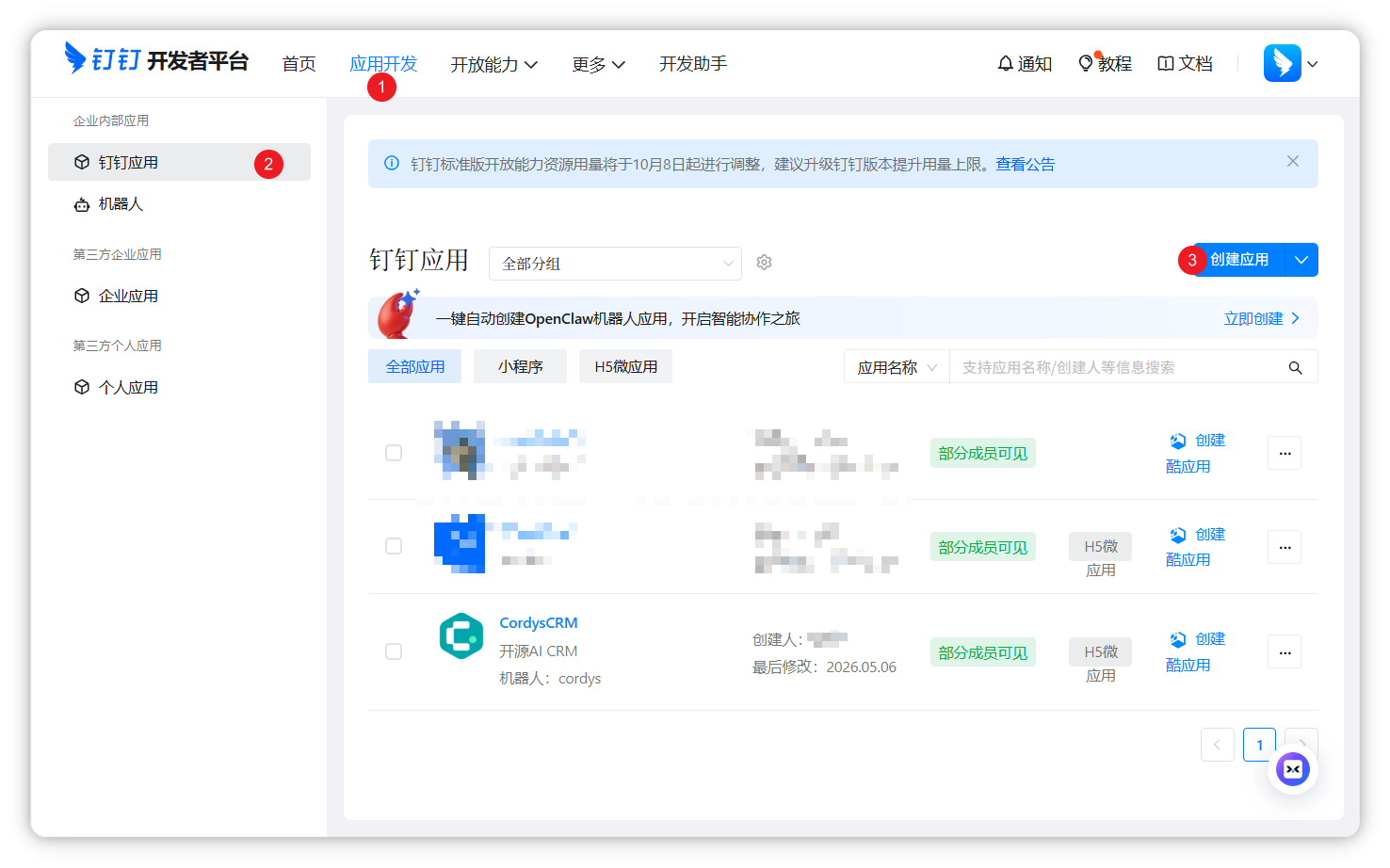The height and width of the screenshot is (868, 1390).
Task: Click the 机器人: cordys text
Action: [550, 679]
